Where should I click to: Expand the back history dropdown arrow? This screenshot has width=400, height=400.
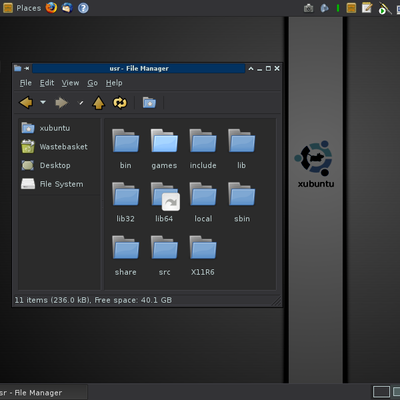[x=43, y=102]
